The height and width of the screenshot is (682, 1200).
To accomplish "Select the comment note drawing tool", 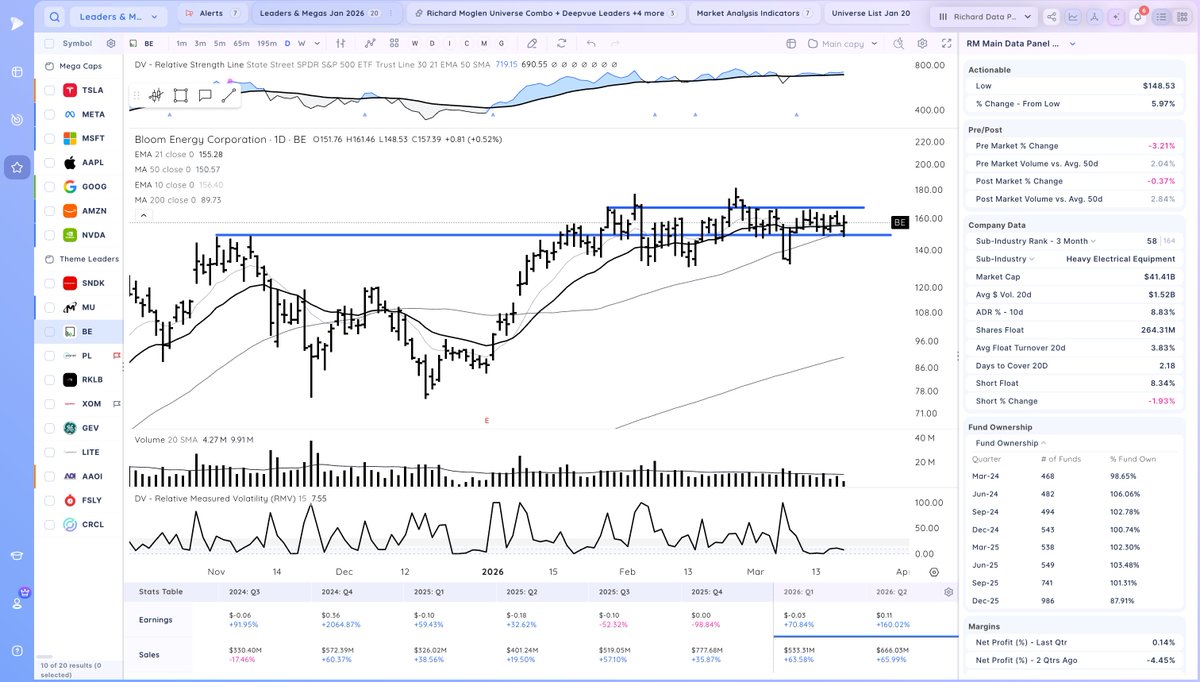I will [x=205, y=96].
